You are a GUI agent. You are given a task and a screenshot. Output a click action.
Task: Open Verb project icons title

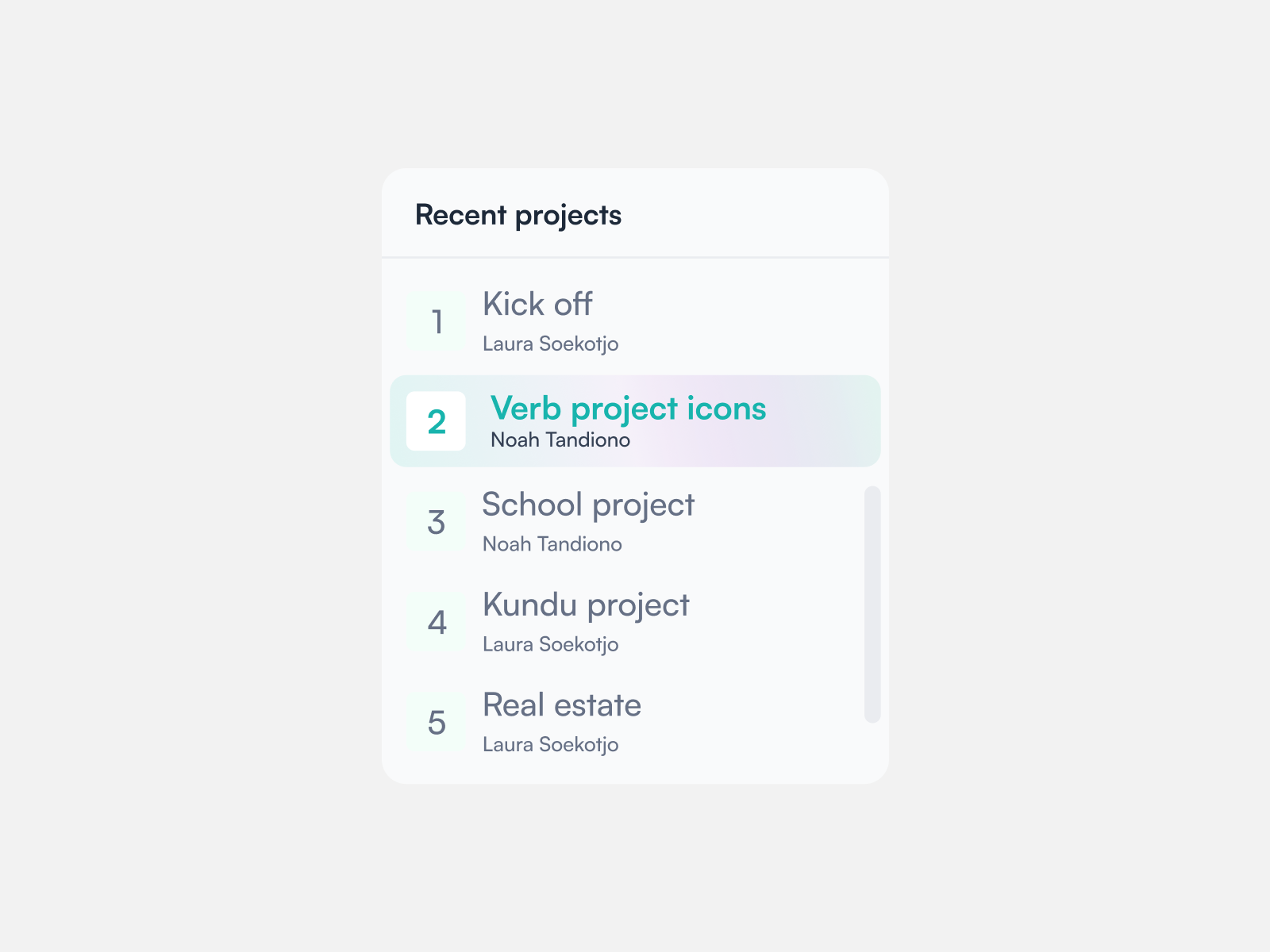(628, 409)
